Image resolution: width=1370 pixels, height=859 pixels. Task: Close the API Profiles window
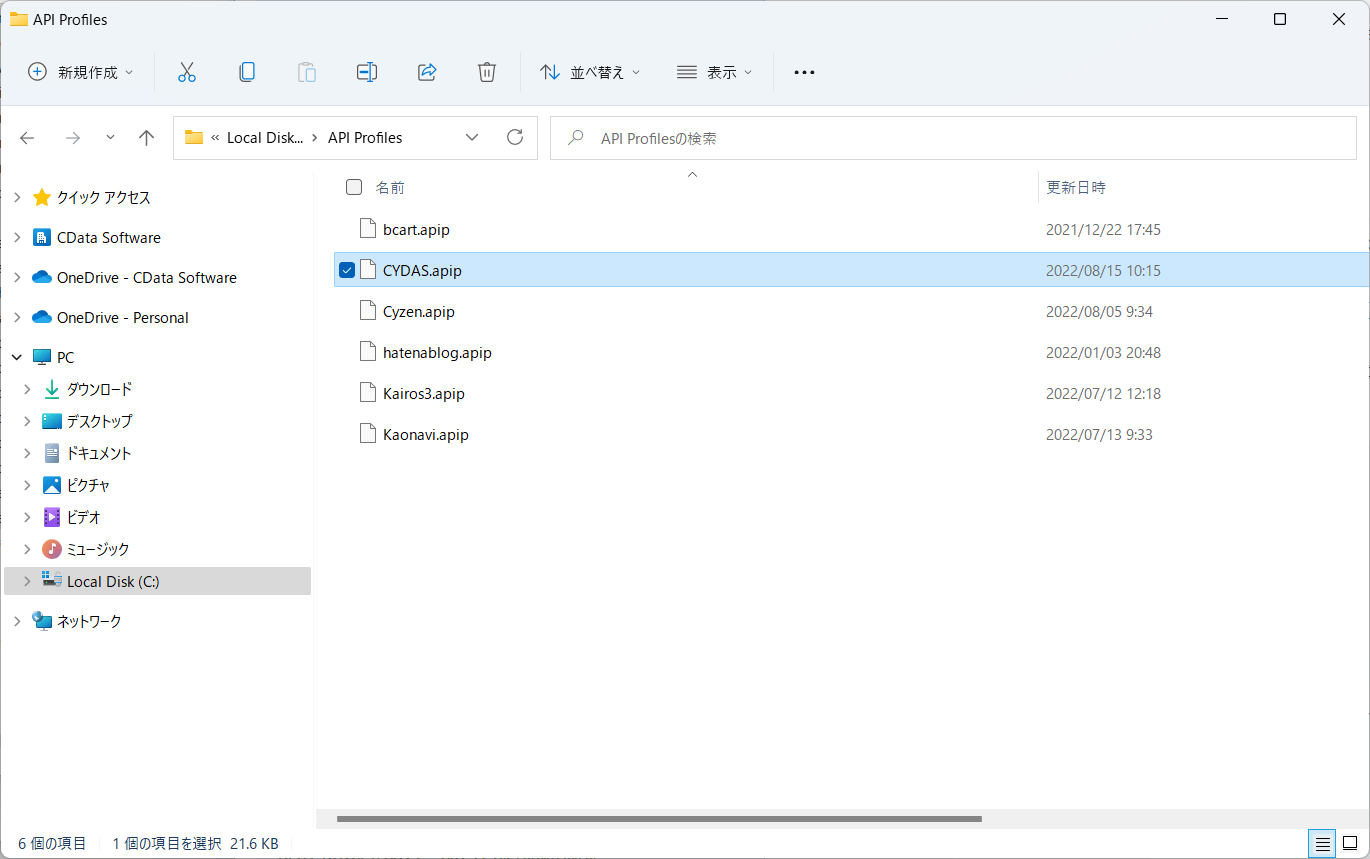pos(1339,19)
